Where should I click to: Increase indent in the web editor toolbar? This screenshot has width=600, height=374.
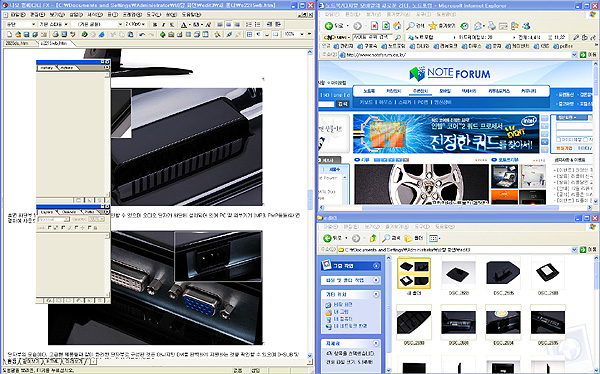click(x=278, y=24)
